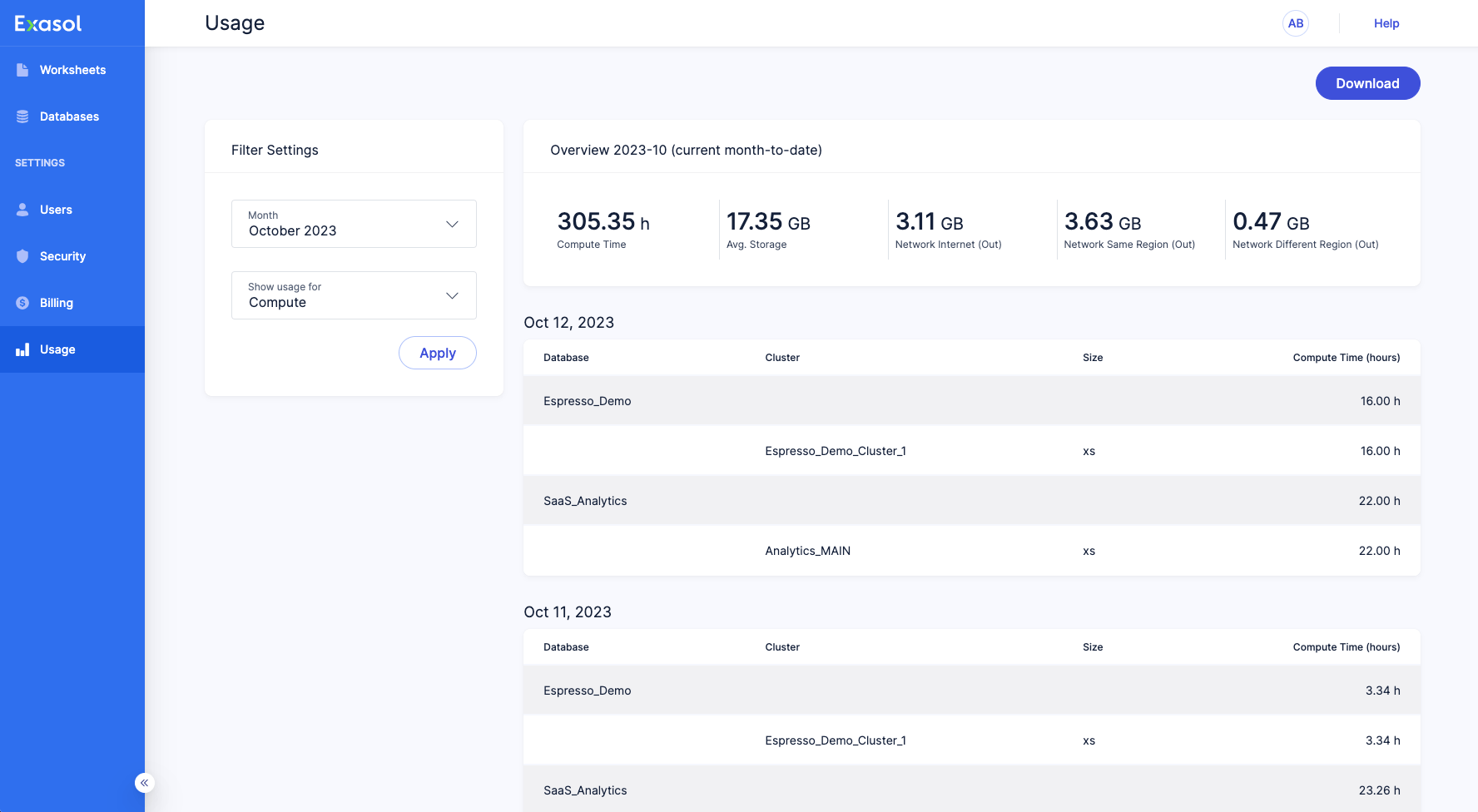Click the Exasol logo
The height and width of the screenshot is (812, 1478).
point(48,23)
